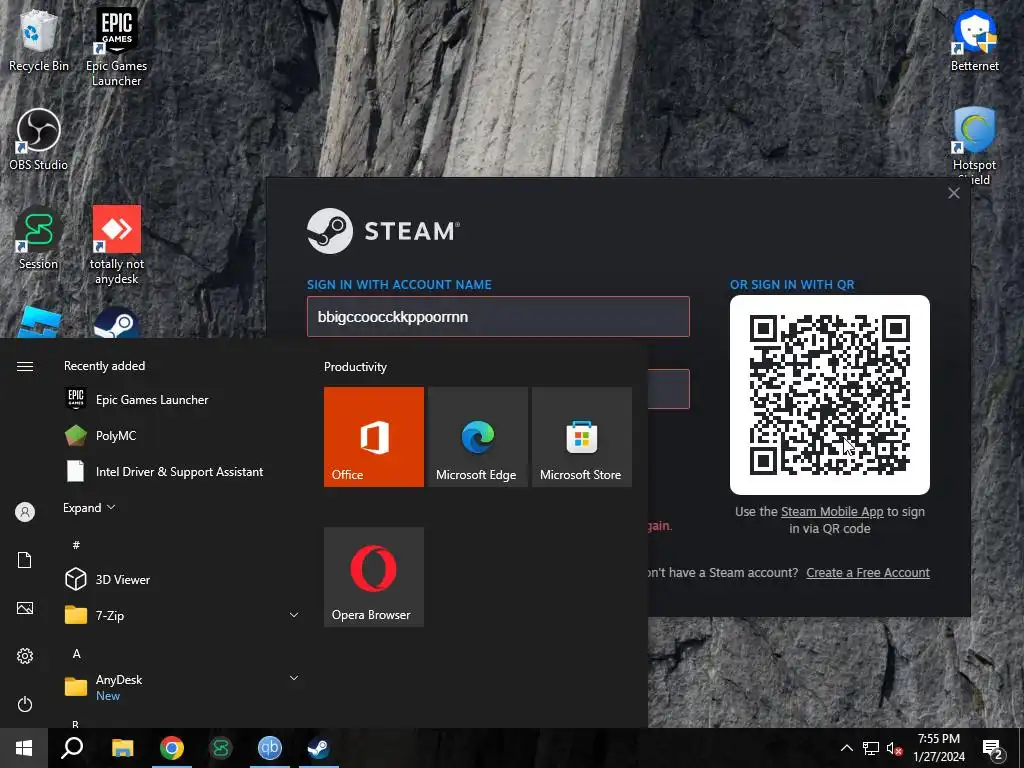The height and width of the screenshot is (768, 1024).
Task: Open network status tray icon
Action: (x=871, y=748)
